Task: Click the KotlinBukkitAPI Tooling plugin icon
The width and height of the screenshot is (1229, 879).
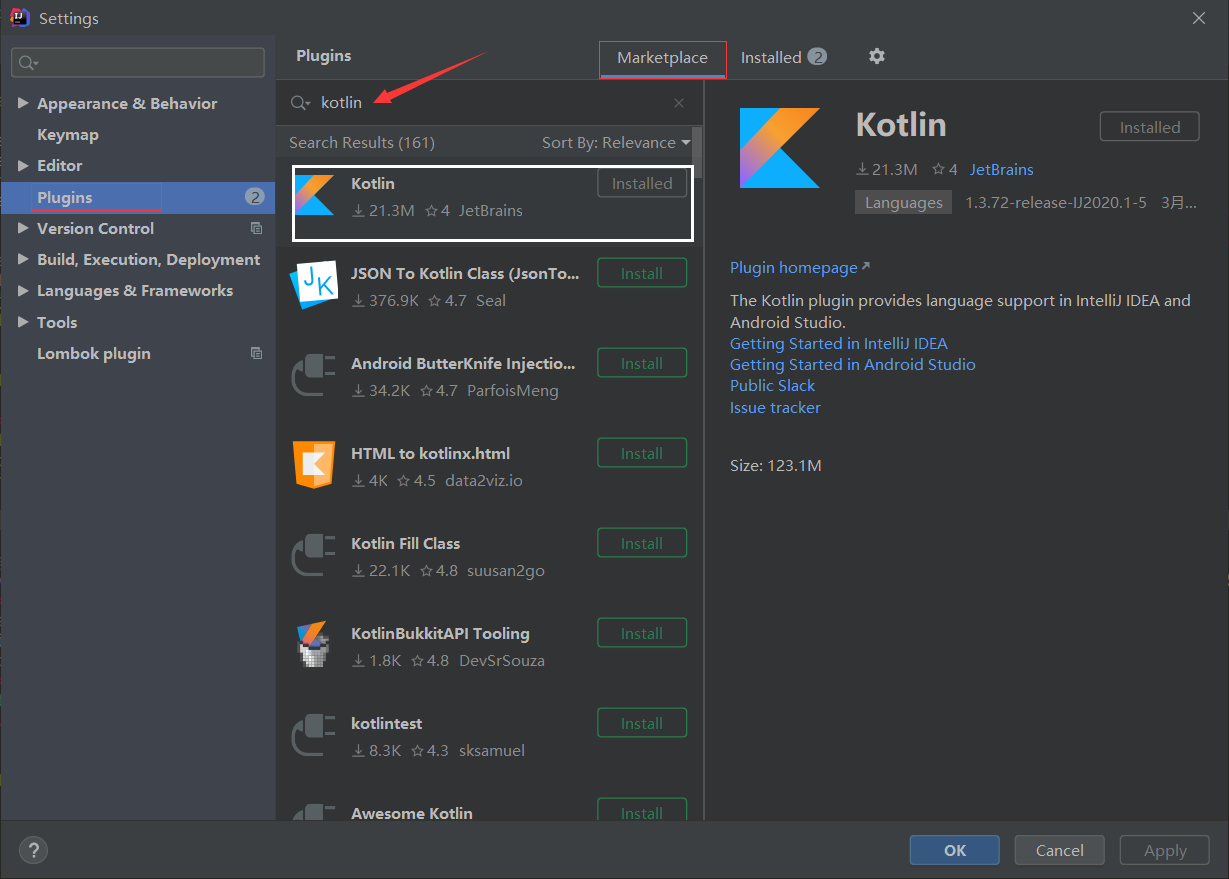Action: tap(314, 645)
